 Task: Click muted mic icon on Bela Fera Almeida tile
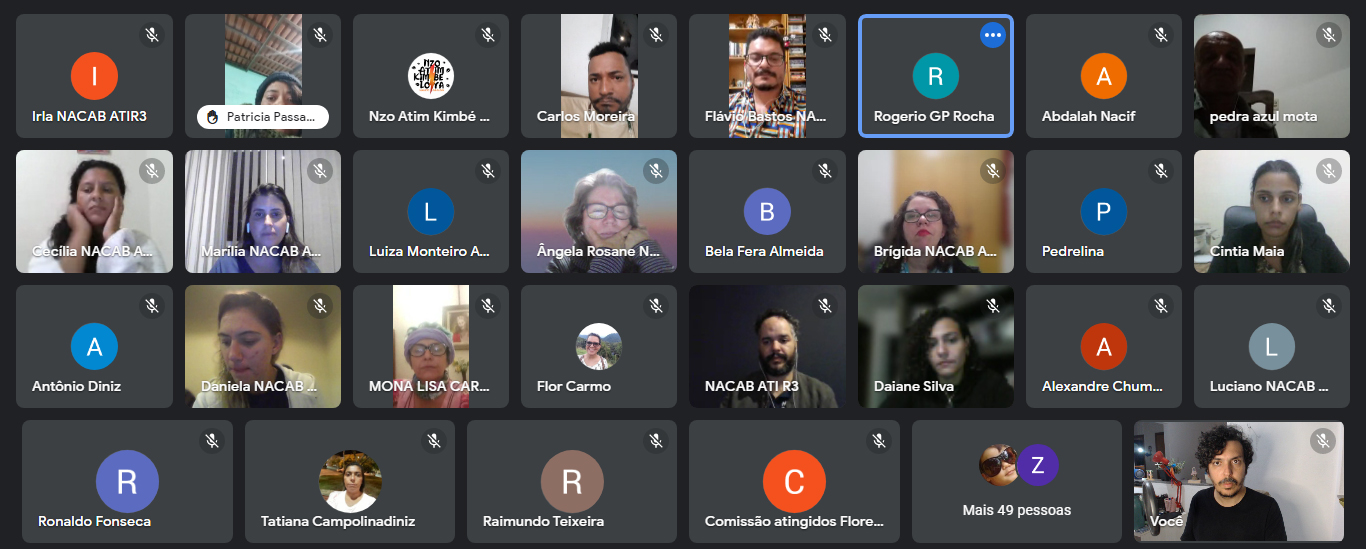(x=824, y=171)
